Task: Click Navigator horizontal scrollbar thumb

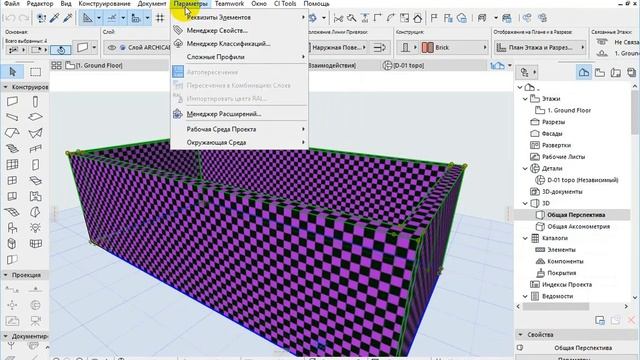Action: [x=556, y=306]
